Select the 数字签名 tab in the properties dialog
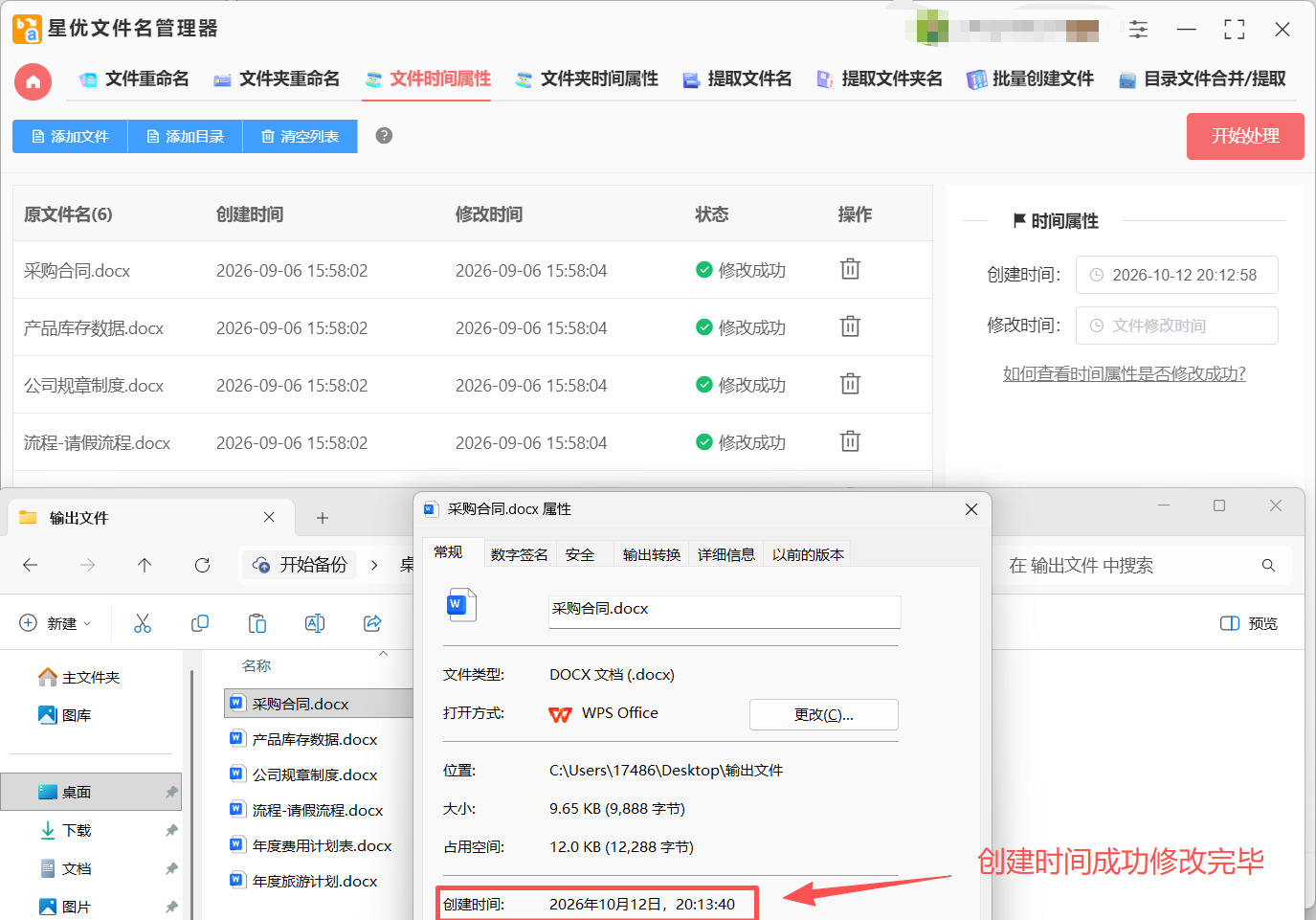The width and height of the screenshot is (1316, 920). point(520,554)
